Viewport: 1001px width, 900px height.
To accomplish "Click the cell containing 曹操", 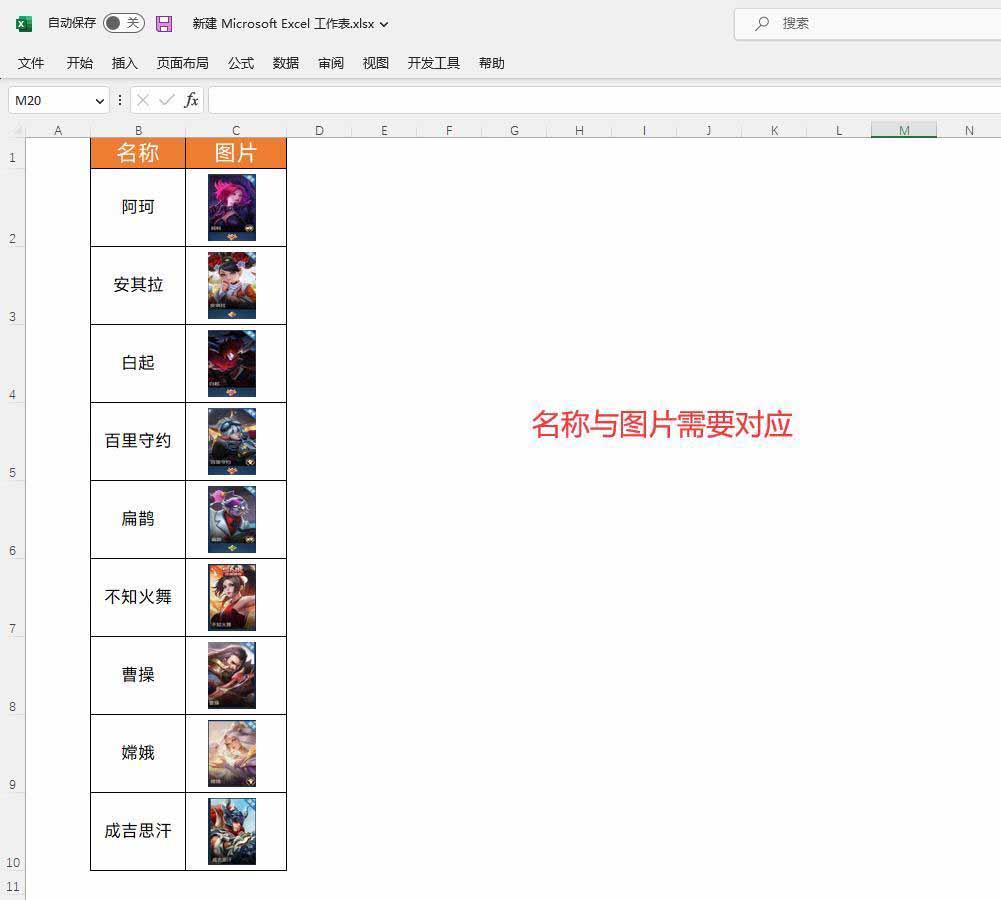I will pos(138,675).
